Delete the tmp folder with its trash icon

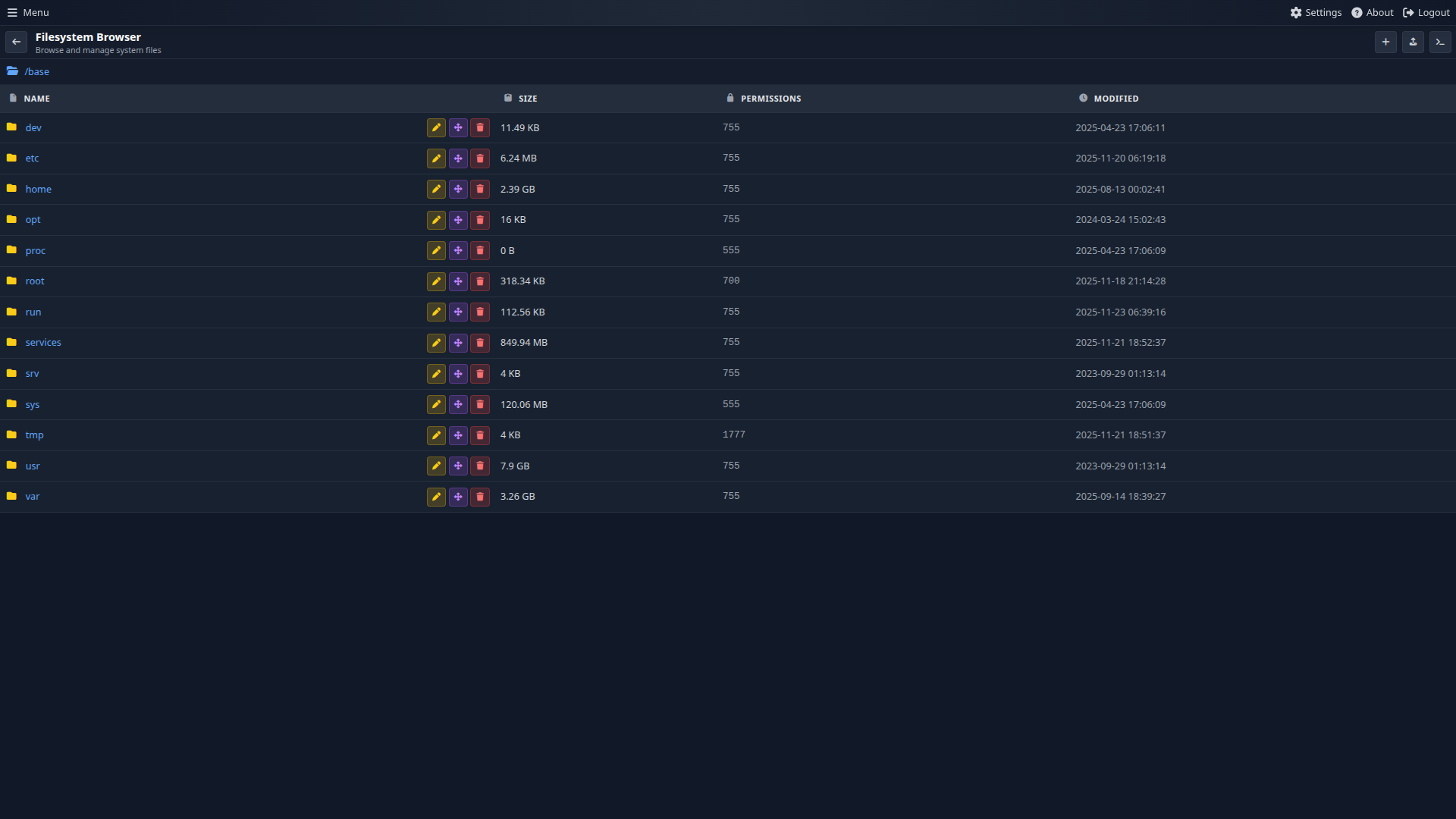click(x=480, y=435)
